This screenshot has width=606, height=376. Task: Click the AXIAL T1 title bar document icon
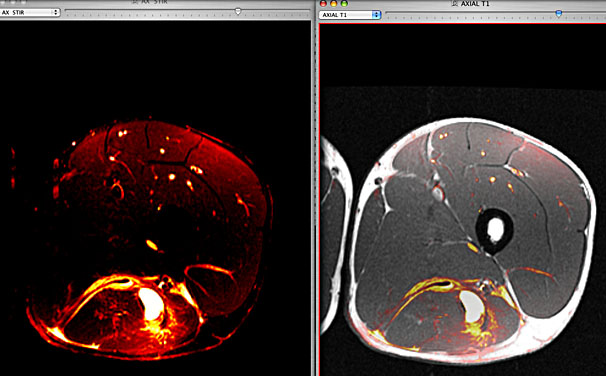click(454, 3)
